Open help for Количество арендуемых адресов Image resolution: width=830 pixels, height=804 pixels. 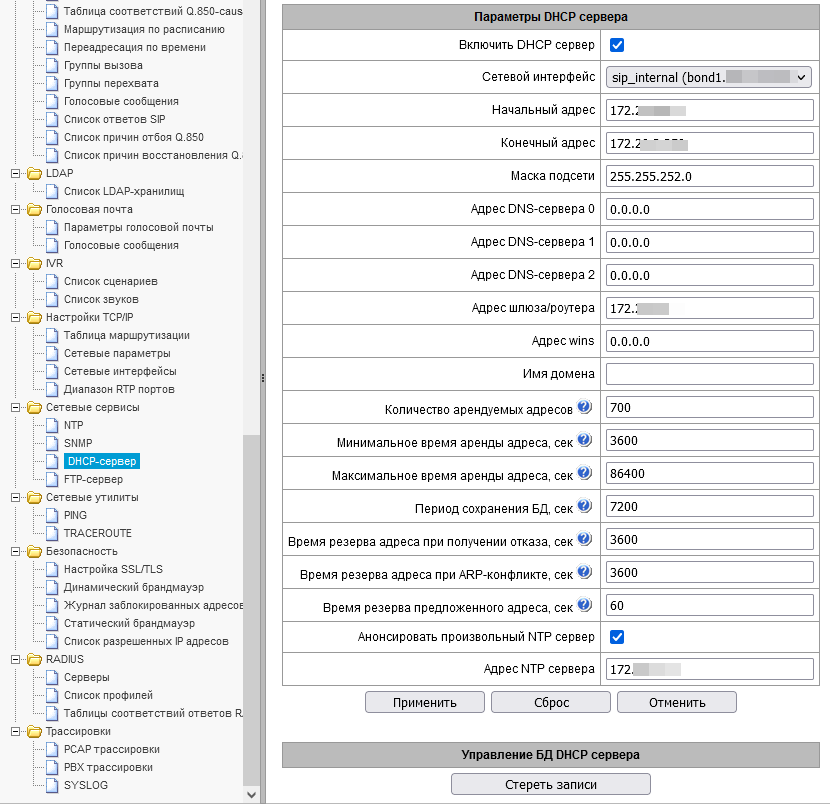coord(584,406)
